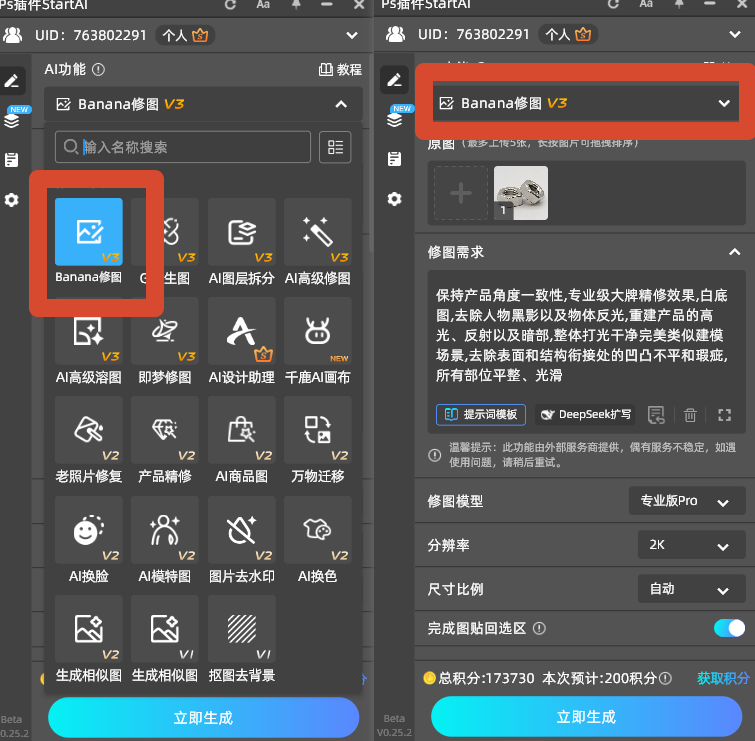Click the edit pencil sidebar icon in left panel
This screenshot has height=741, width=755.
12,80
